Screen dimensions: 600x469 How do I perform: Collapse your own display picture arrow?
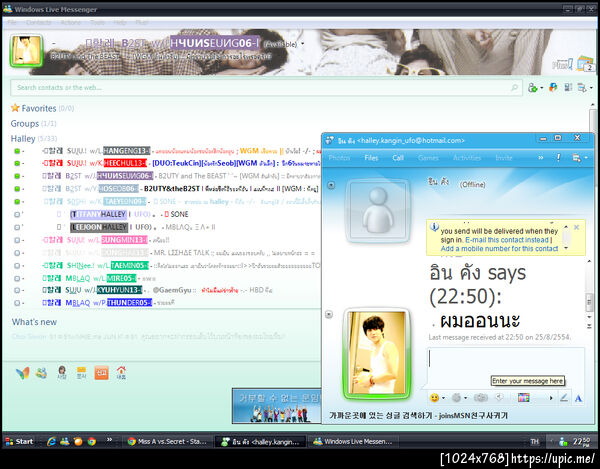pyautogui.click(x=329, y=314)
